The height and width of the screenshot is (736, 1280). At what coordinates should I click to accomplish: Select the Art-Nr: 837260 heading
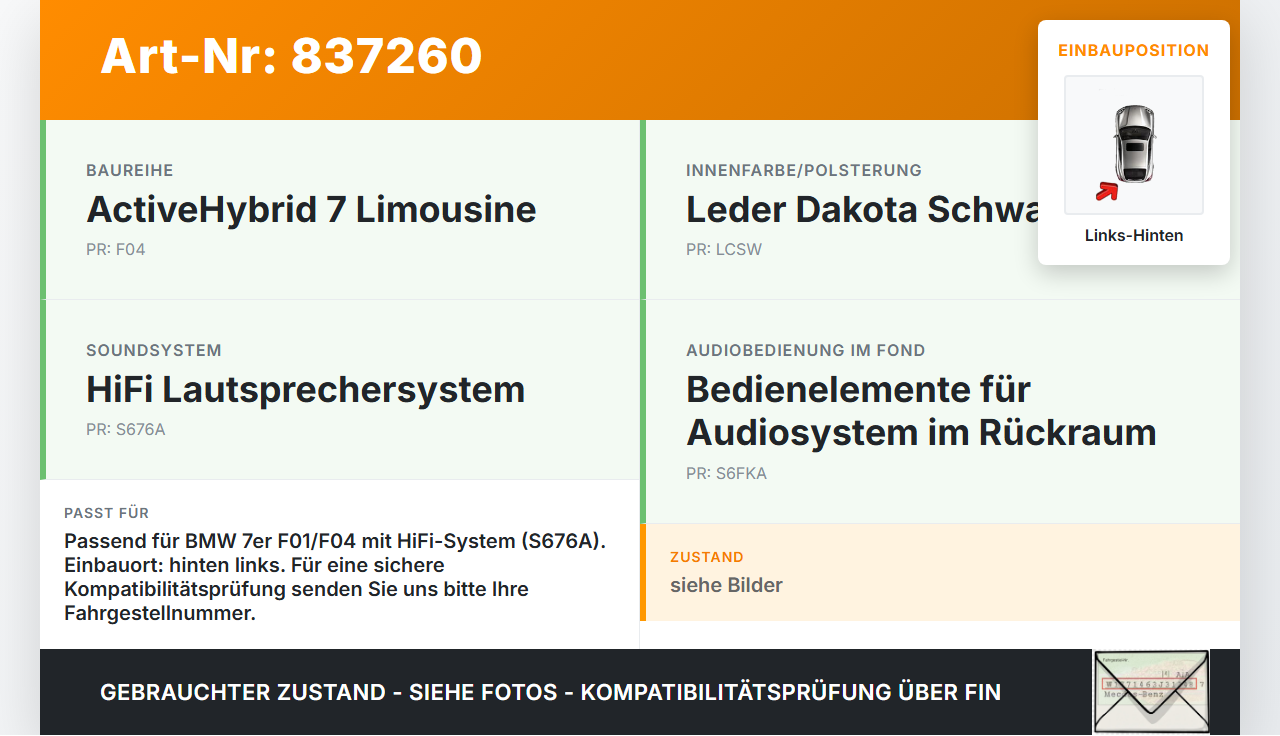[x=291, y=56]
